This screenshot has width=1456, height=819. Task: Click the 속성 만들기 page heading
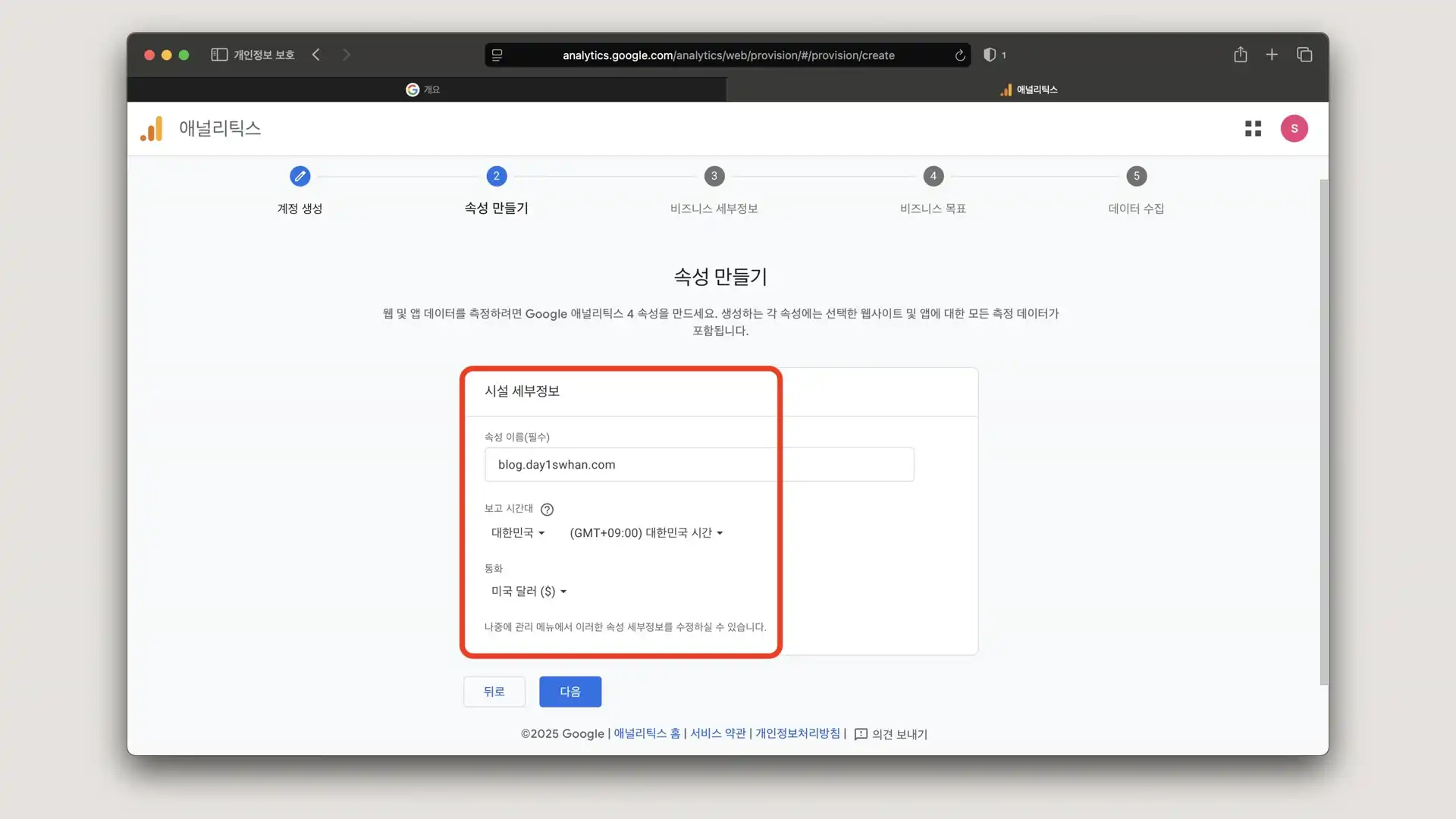tap(720, 277)
